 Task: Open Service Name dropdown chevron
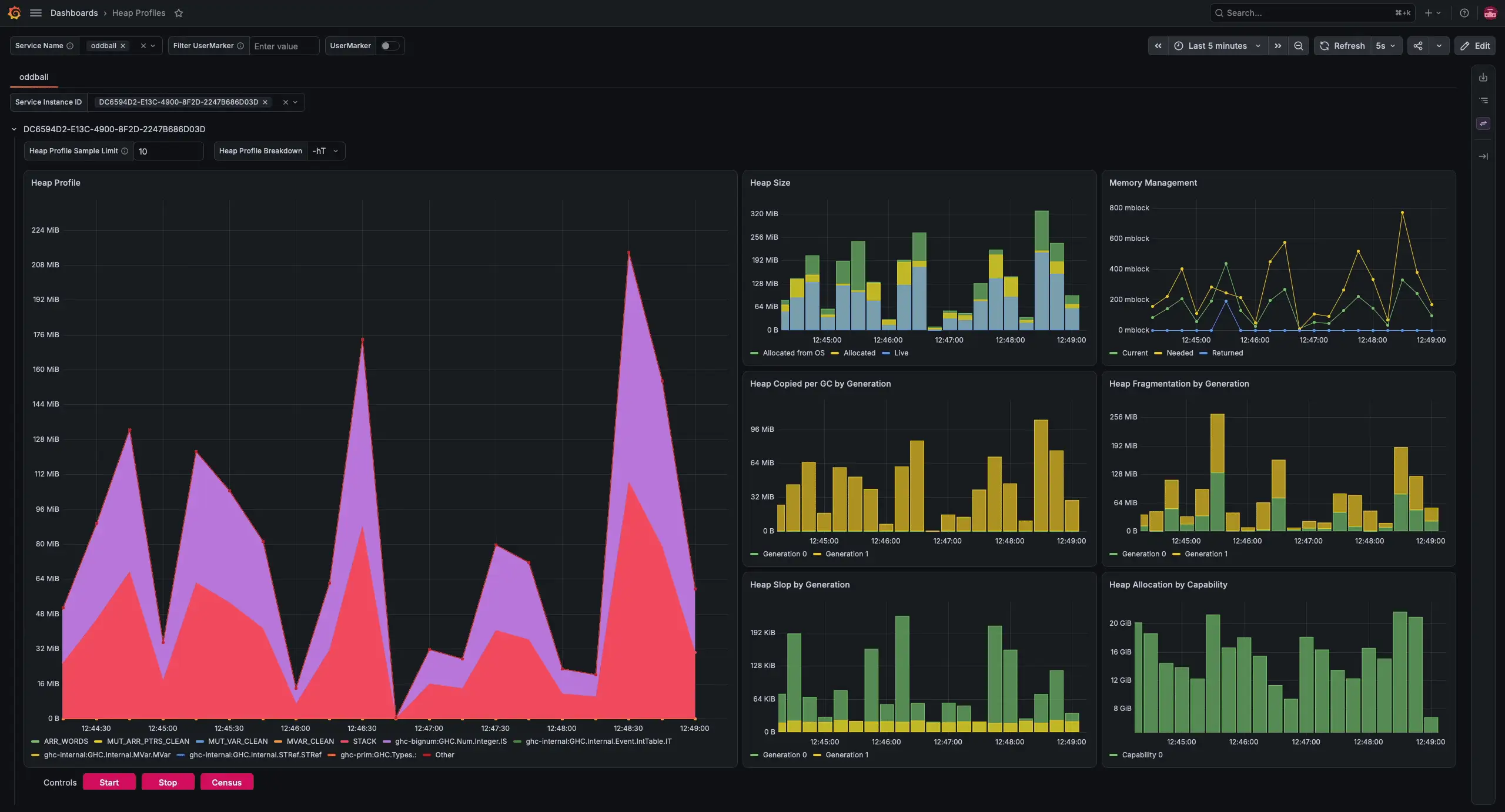click(x=153, y=46)
